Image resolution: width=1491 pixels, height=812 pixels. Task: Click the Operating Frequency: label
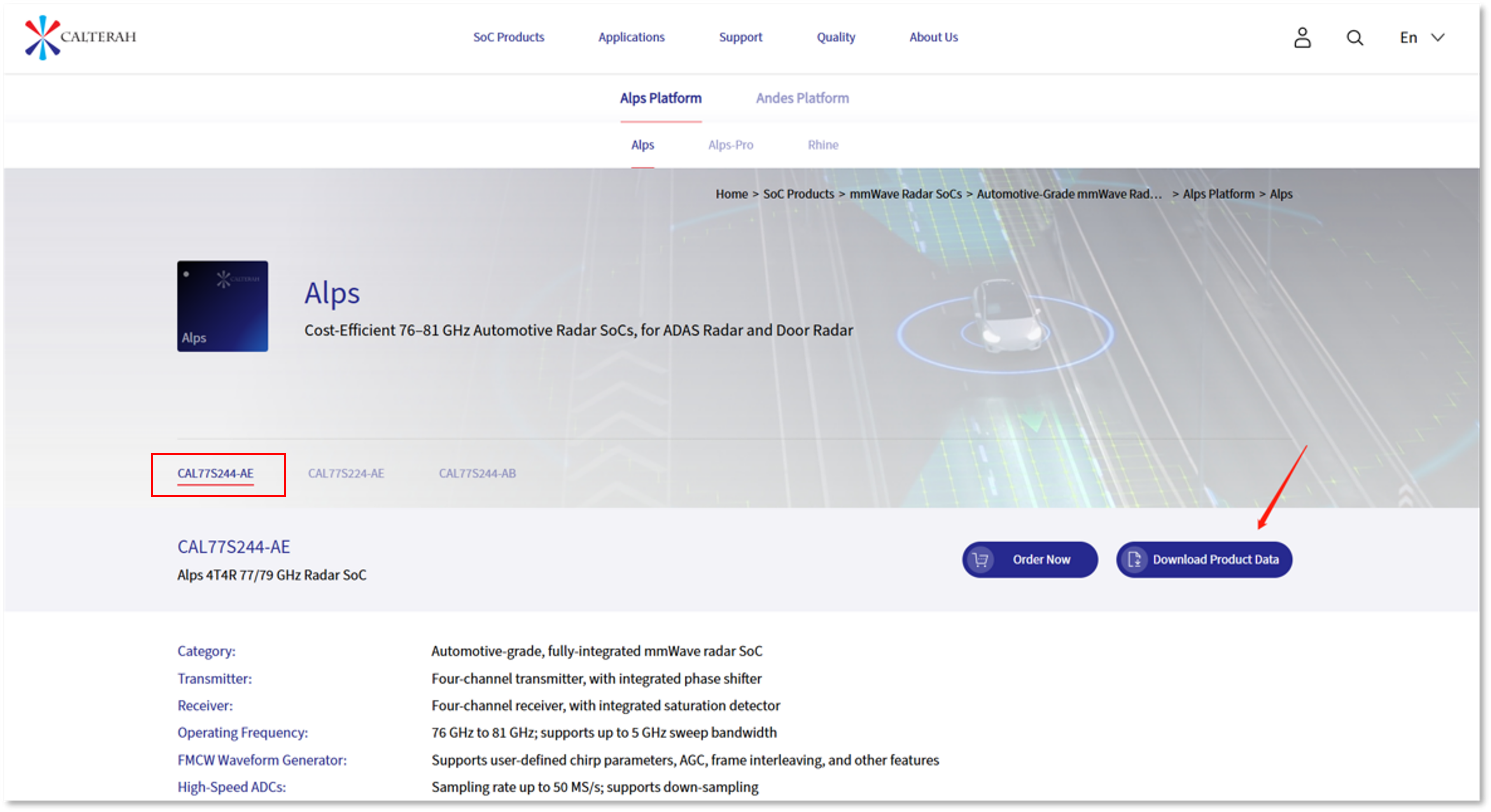[x=243, y=733]
